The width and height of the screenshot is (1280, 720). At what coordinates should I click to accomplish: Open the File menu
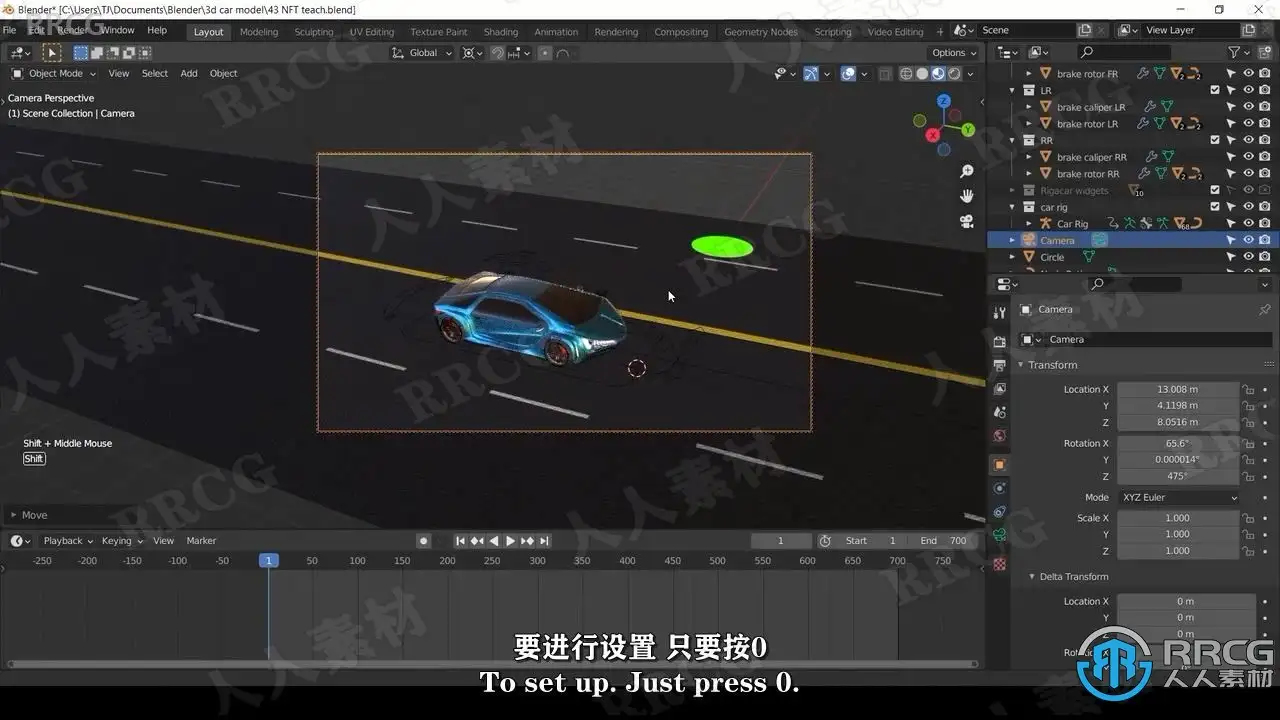pos(9,31)
